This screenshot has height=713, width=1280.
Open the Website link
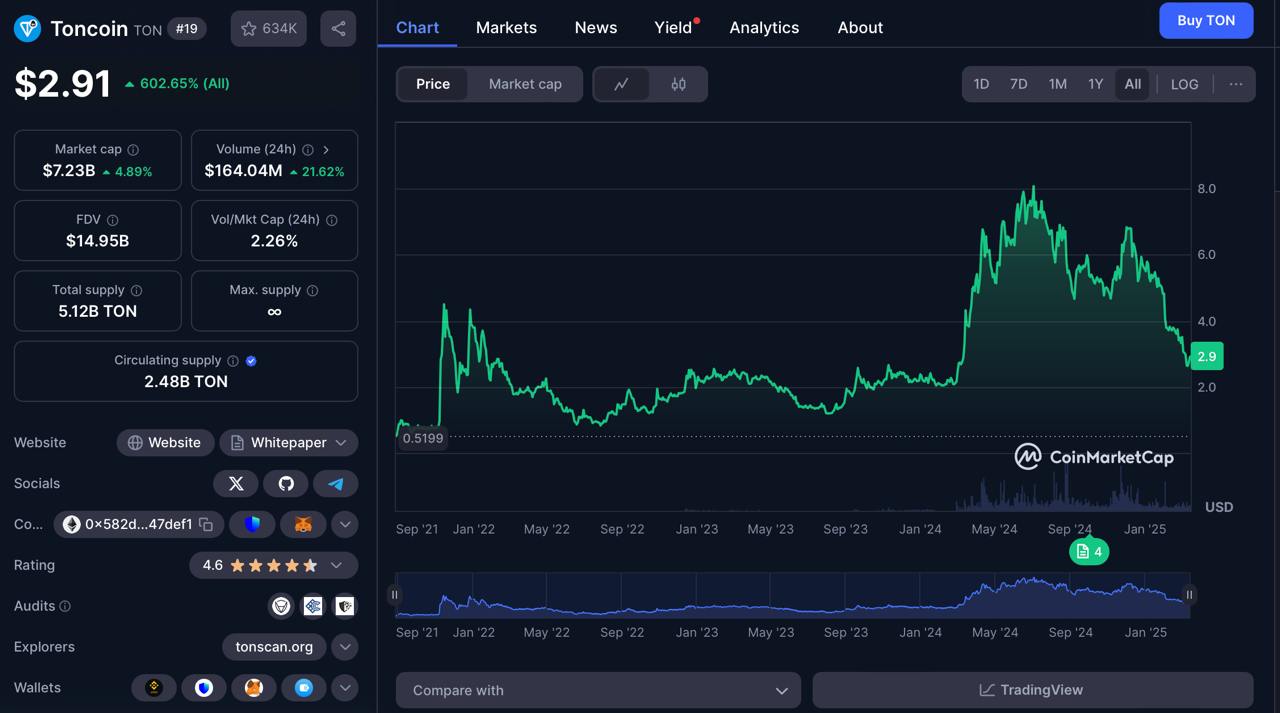pos(164,443)
